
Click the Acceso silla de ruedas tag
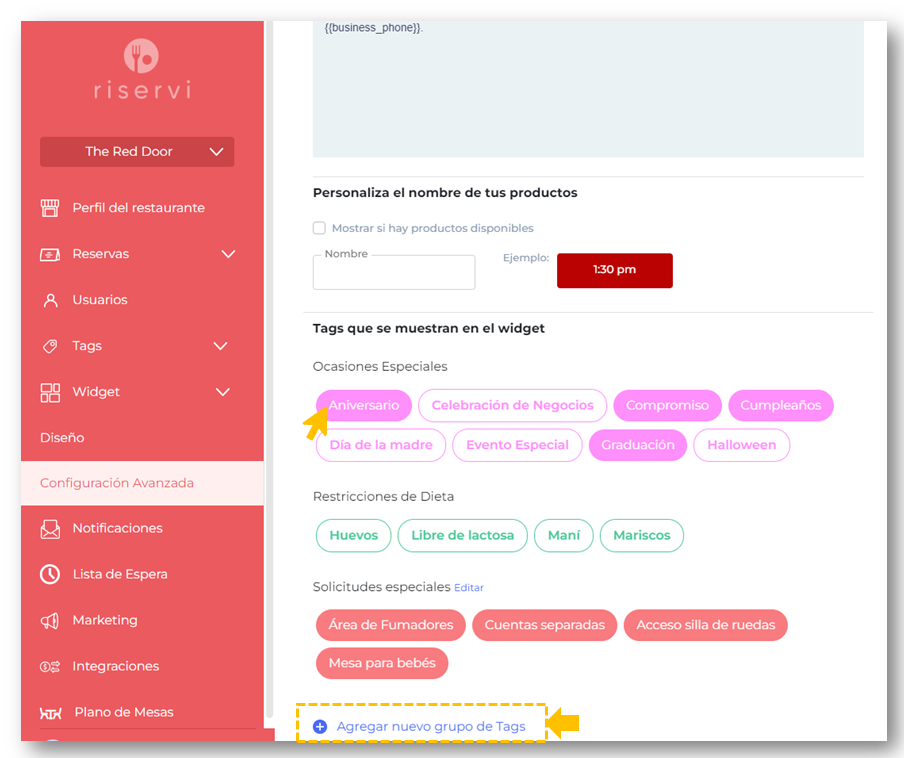coord(706,625)
